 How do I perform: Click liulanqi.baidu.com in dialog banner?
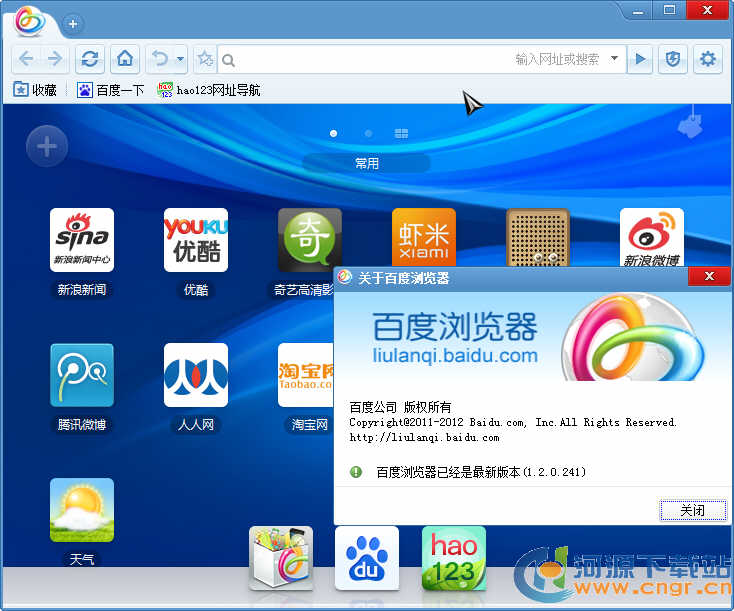click(455, 356)
